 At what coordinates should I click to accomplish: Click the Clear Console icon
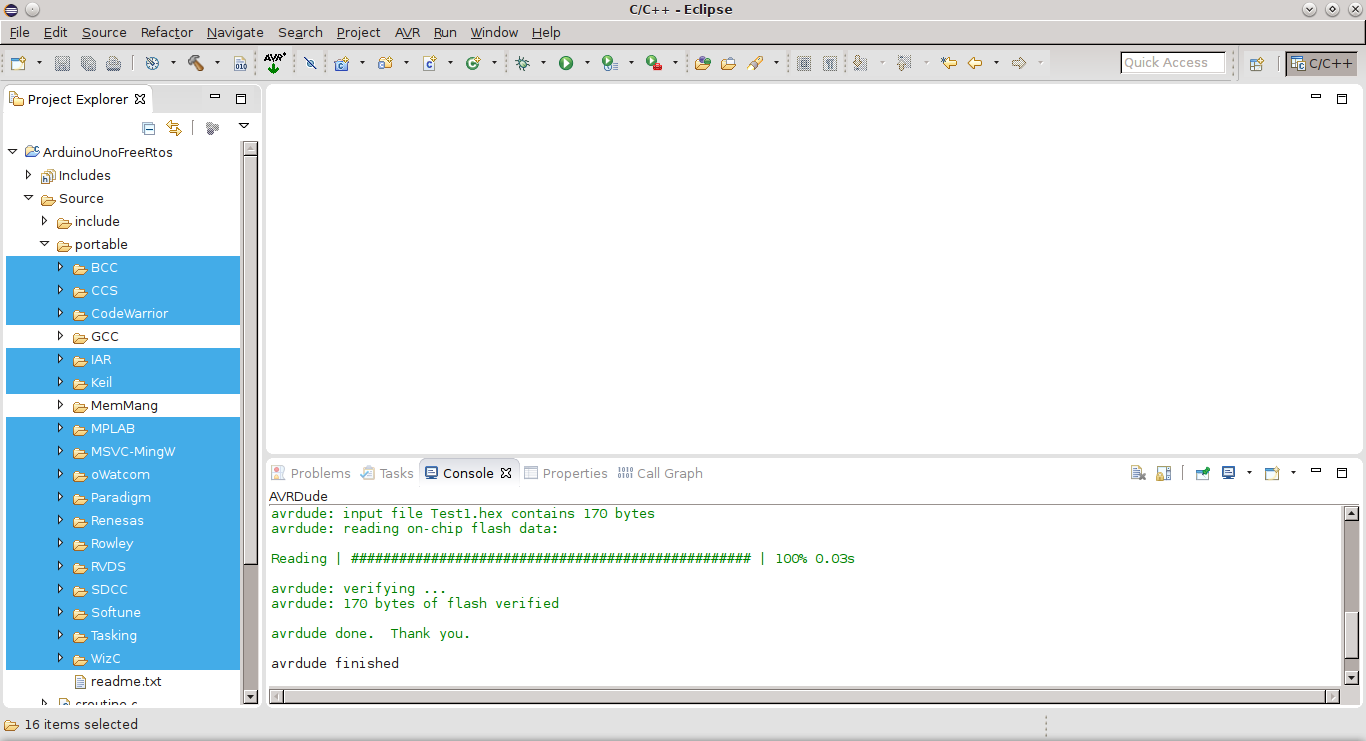click(1138, 473)
